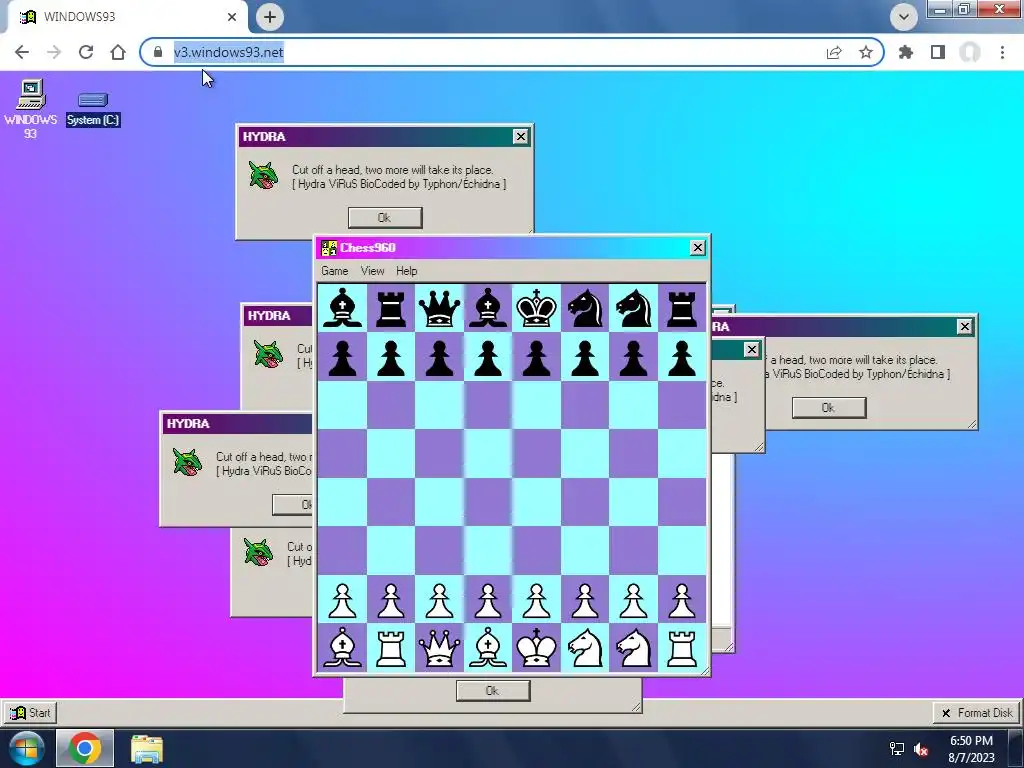Viewport: 1024px width, 768px height.
Task: Click the black rook beside the black queen
Action: click(x=391, y=308)
